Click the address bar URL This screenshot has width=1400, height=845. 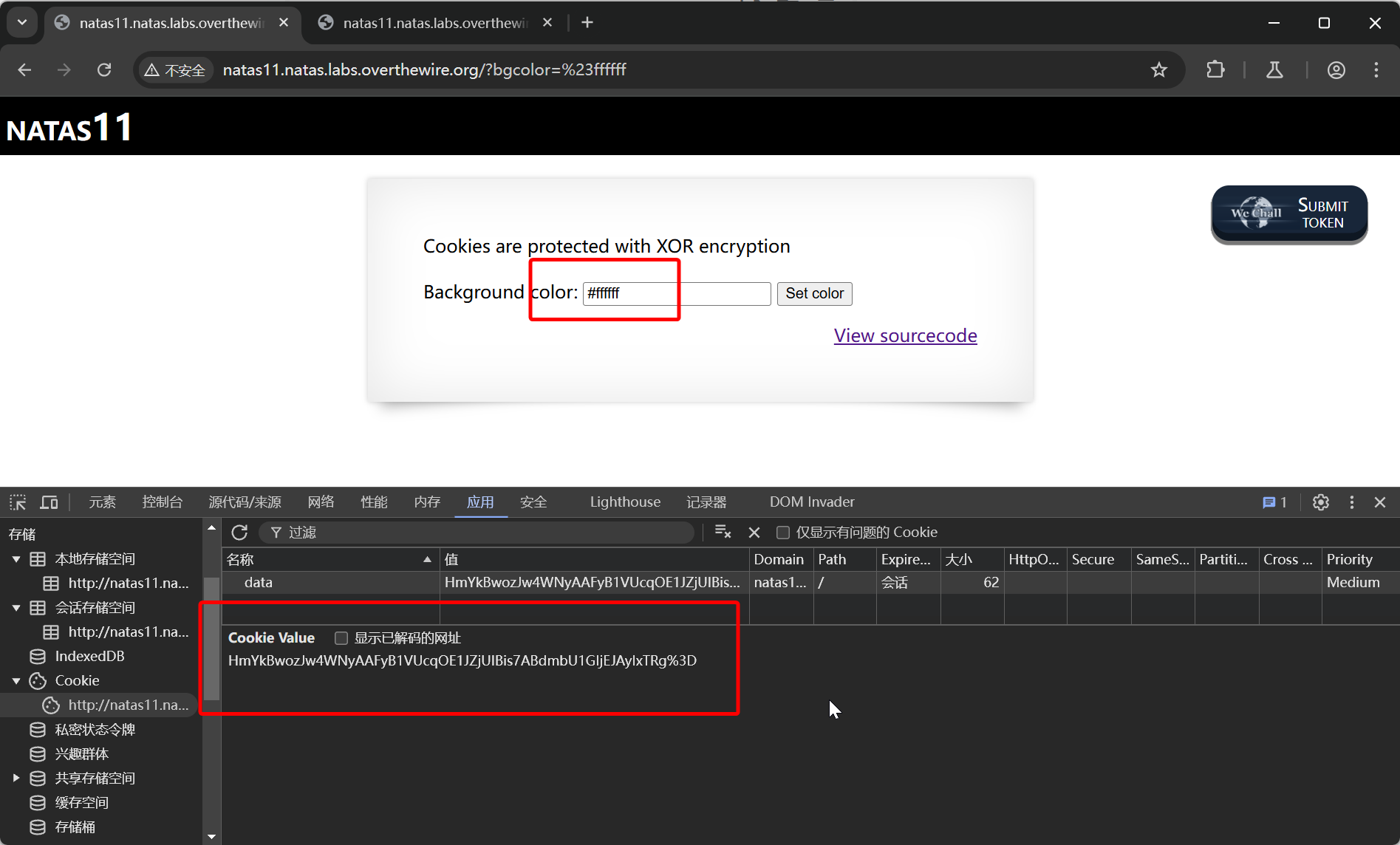[424, 69]
